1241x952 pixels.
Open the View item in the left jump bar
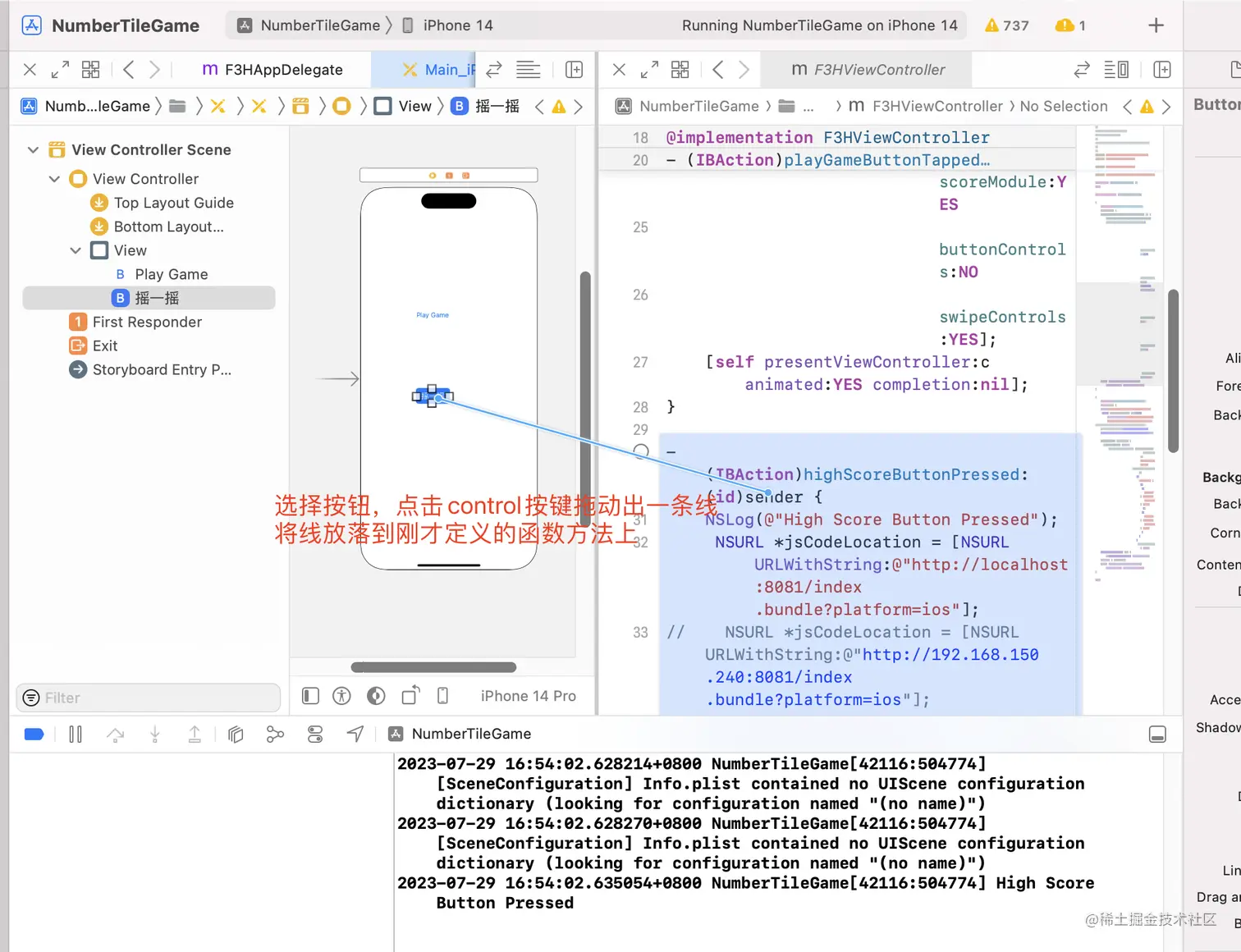point(403,106)
